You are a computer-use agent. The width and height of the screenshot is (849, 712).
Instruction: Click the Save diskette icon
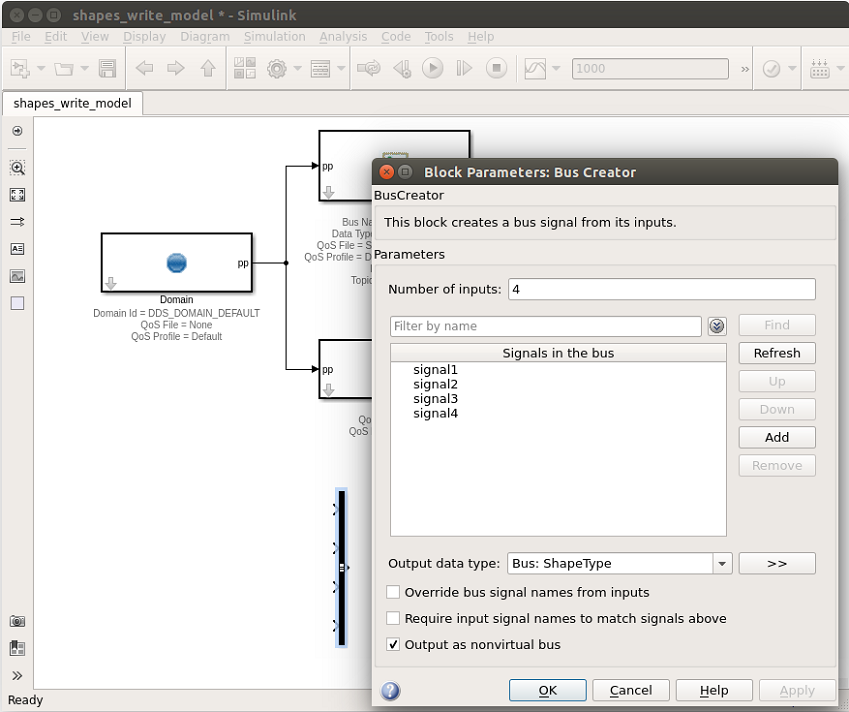107,69
